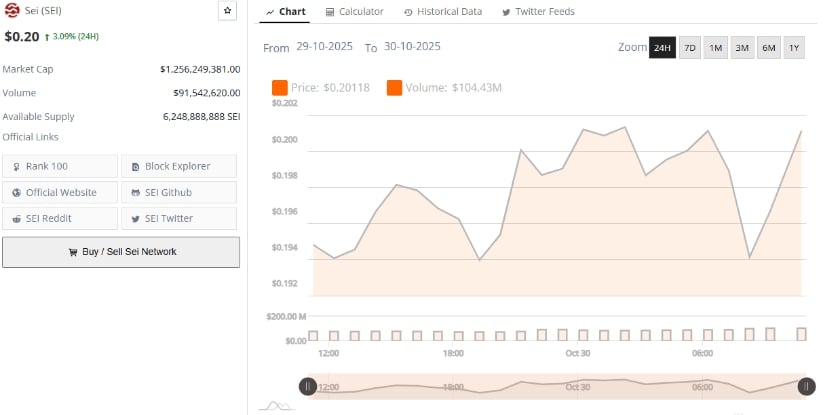825x415 pixels.
Task: Choose the 1Y zoom option
Action: coord(794,48)
